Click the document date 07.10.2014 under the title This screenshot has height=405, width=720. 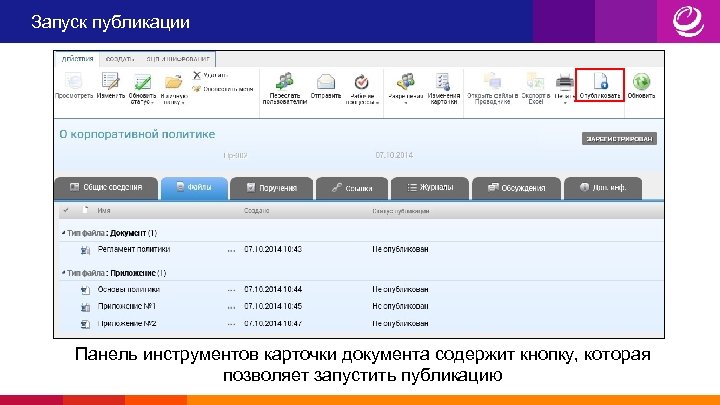(394, 155)
